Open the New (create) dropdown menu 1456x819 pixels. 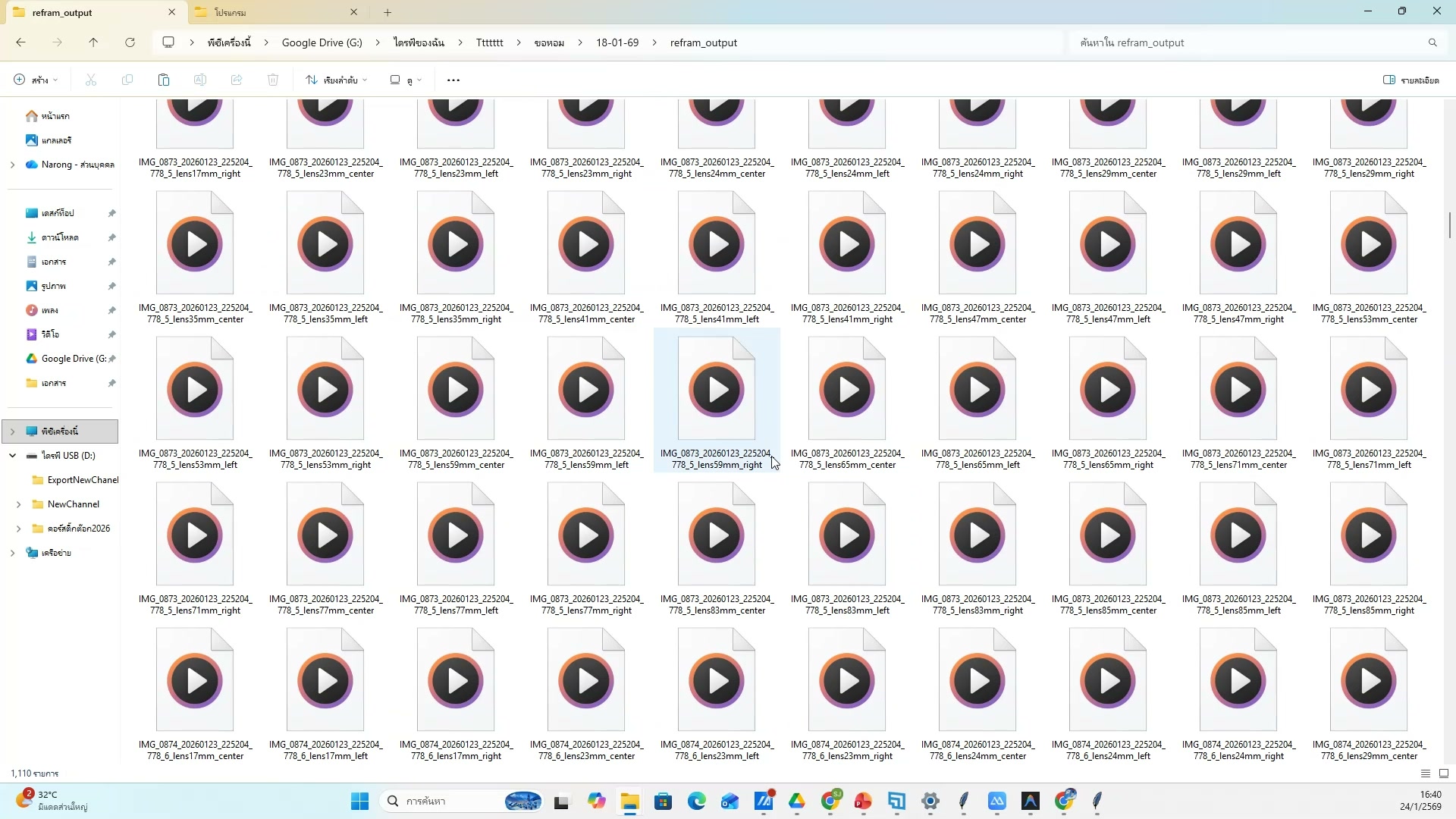36,80
